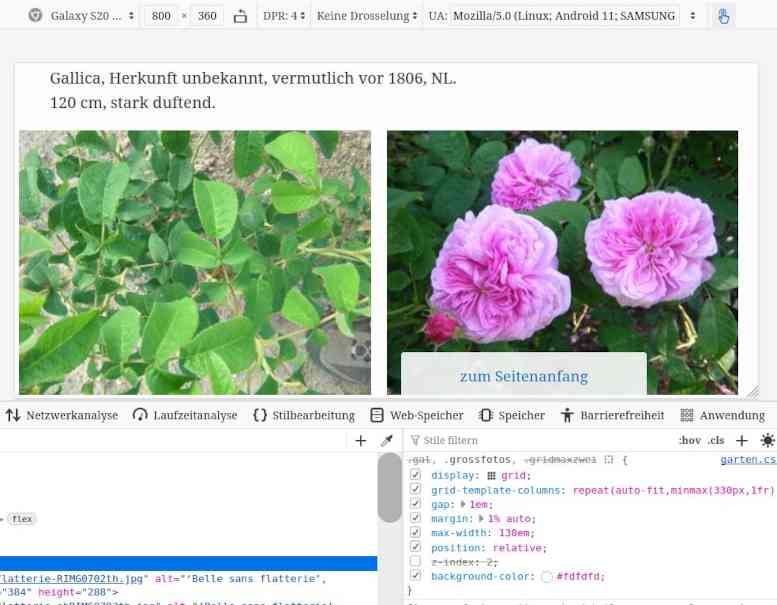This screenshot has width=777, height=605.
Task: Edit the 130em max-width value
Action: coord(514,533)
